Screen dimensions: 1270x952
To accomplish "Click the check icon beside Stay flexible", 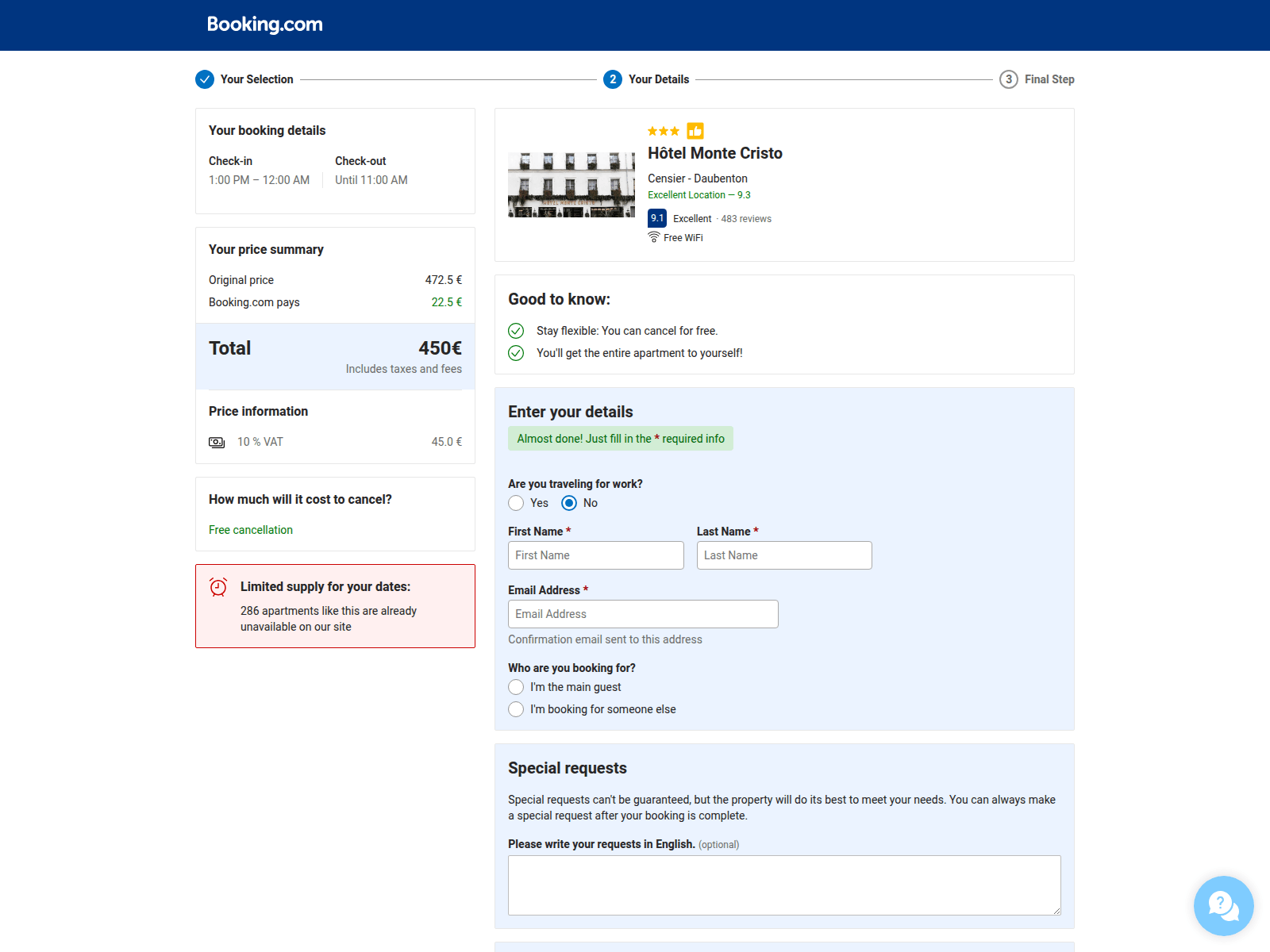I will [516, 331].
